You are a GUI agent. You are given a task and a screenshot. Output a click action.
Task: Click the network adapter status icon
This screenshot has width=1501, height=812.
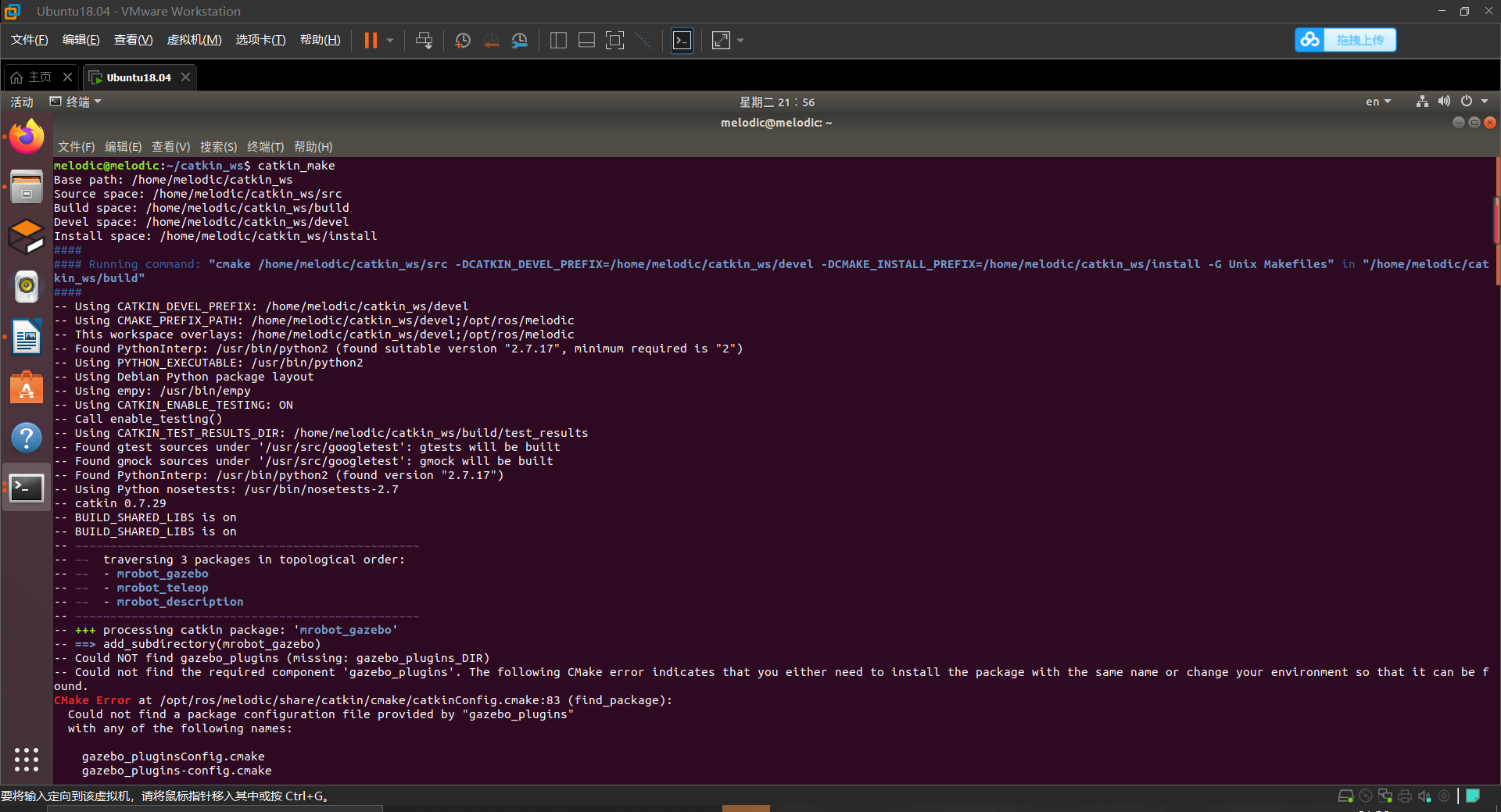(1385, 796)
